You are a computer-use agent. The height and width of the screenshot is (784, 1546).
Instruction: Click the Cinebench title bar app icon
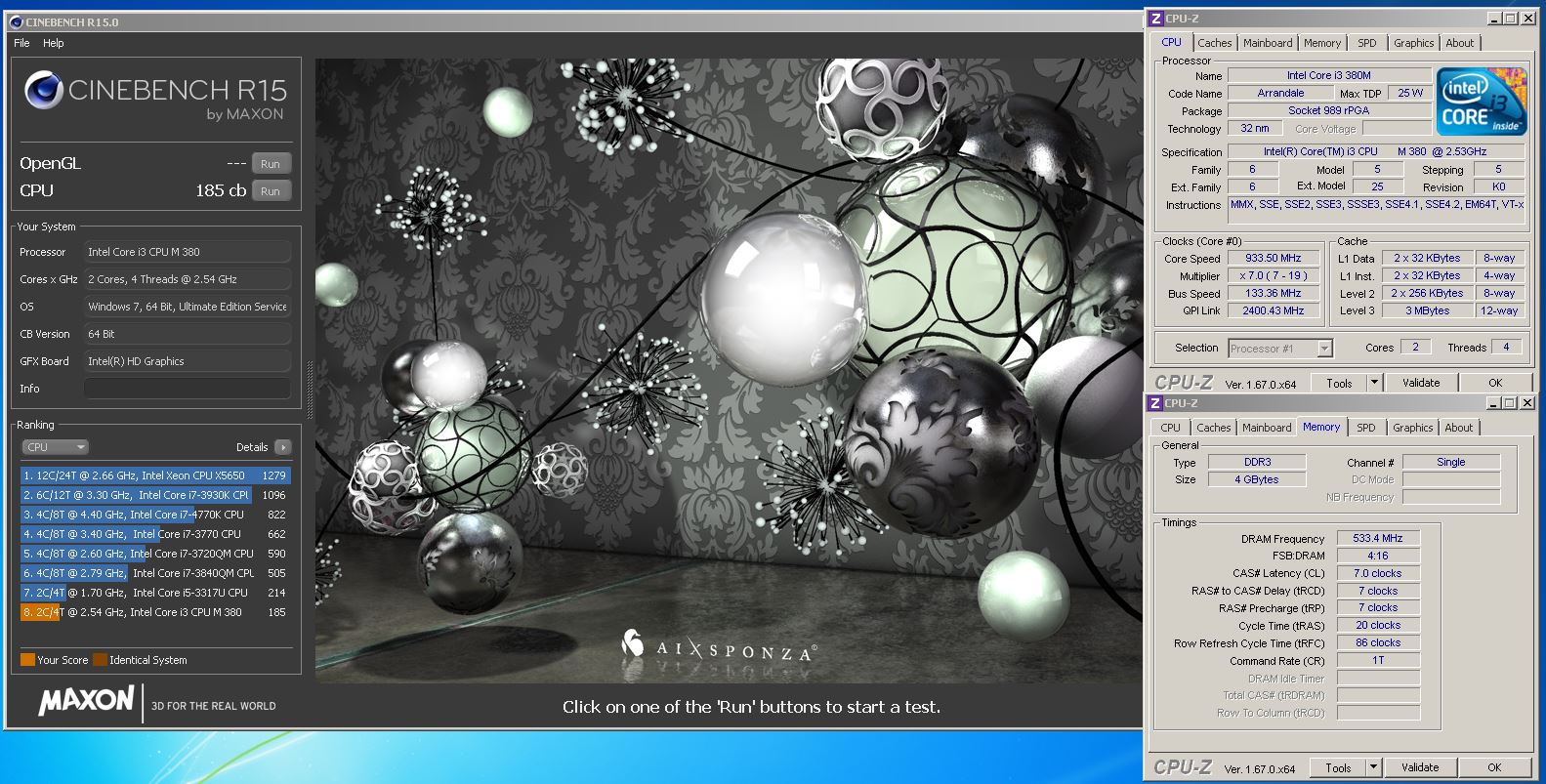coord(16,22)
